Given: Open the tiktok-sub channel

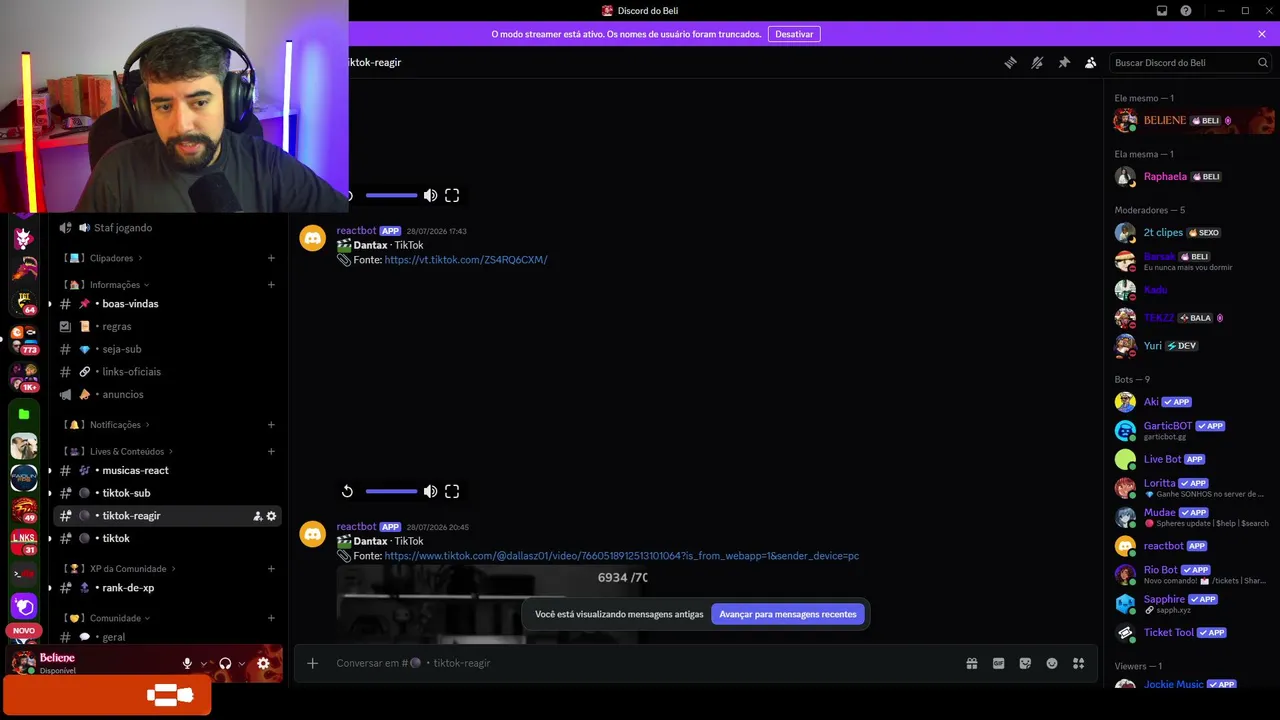Looking at the screenshot, I should click(x=167, y=493).
